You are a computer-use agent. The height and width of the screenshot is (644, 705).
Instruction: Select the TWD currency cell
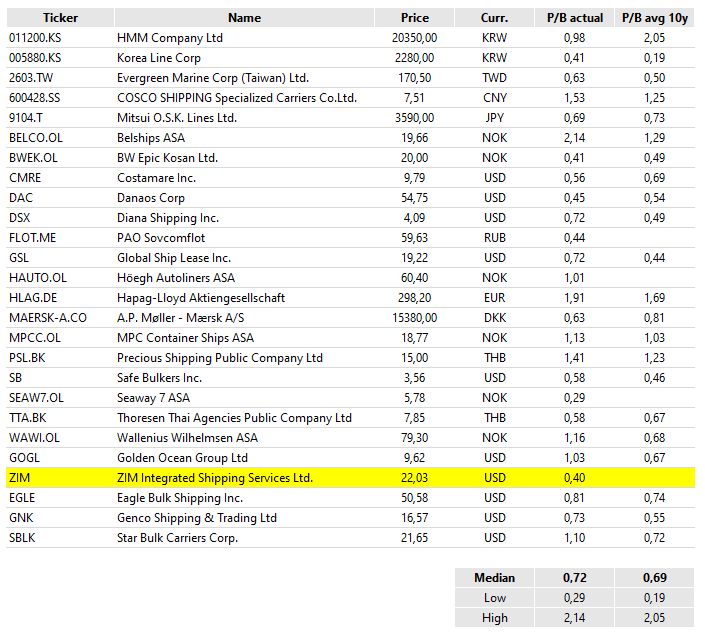pyautogui.click(x=495, y=78)
